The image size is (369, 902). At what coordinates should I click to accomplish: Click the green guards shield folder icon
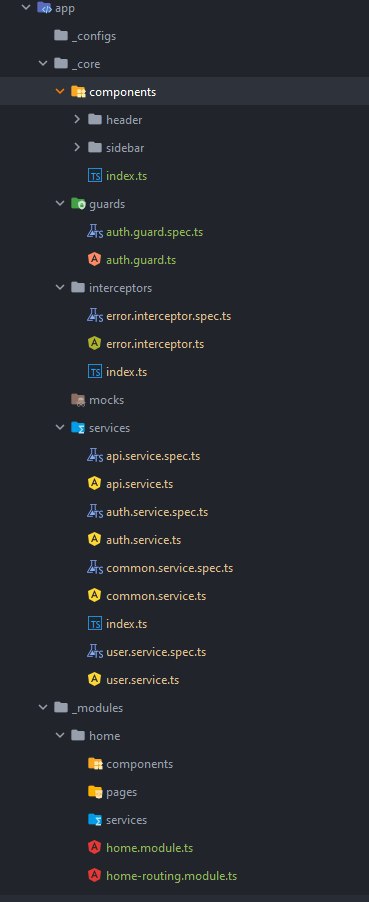[x=78, y=204]
